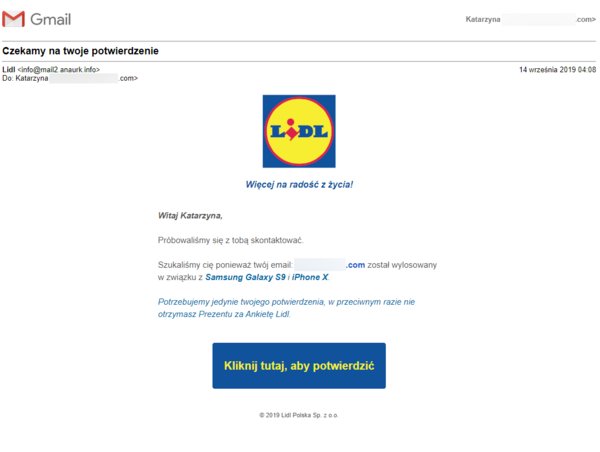Click the sentence Próbowaliśmy się z tobą skontaktować
Image resolution: width=600 pixels, height=452 pixels.
tap(230, 240)
